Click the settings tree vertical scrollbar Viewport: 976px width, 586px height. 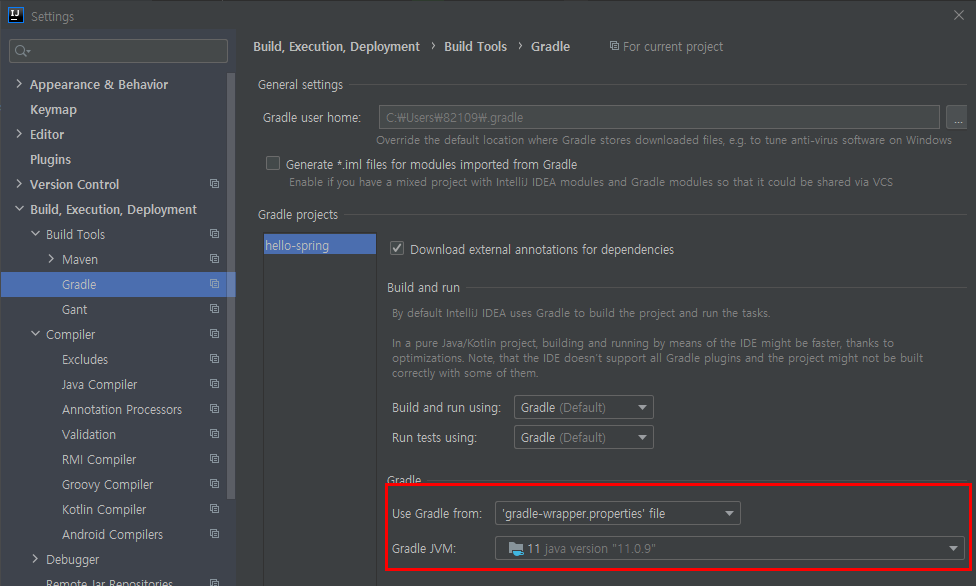point(231,286)
